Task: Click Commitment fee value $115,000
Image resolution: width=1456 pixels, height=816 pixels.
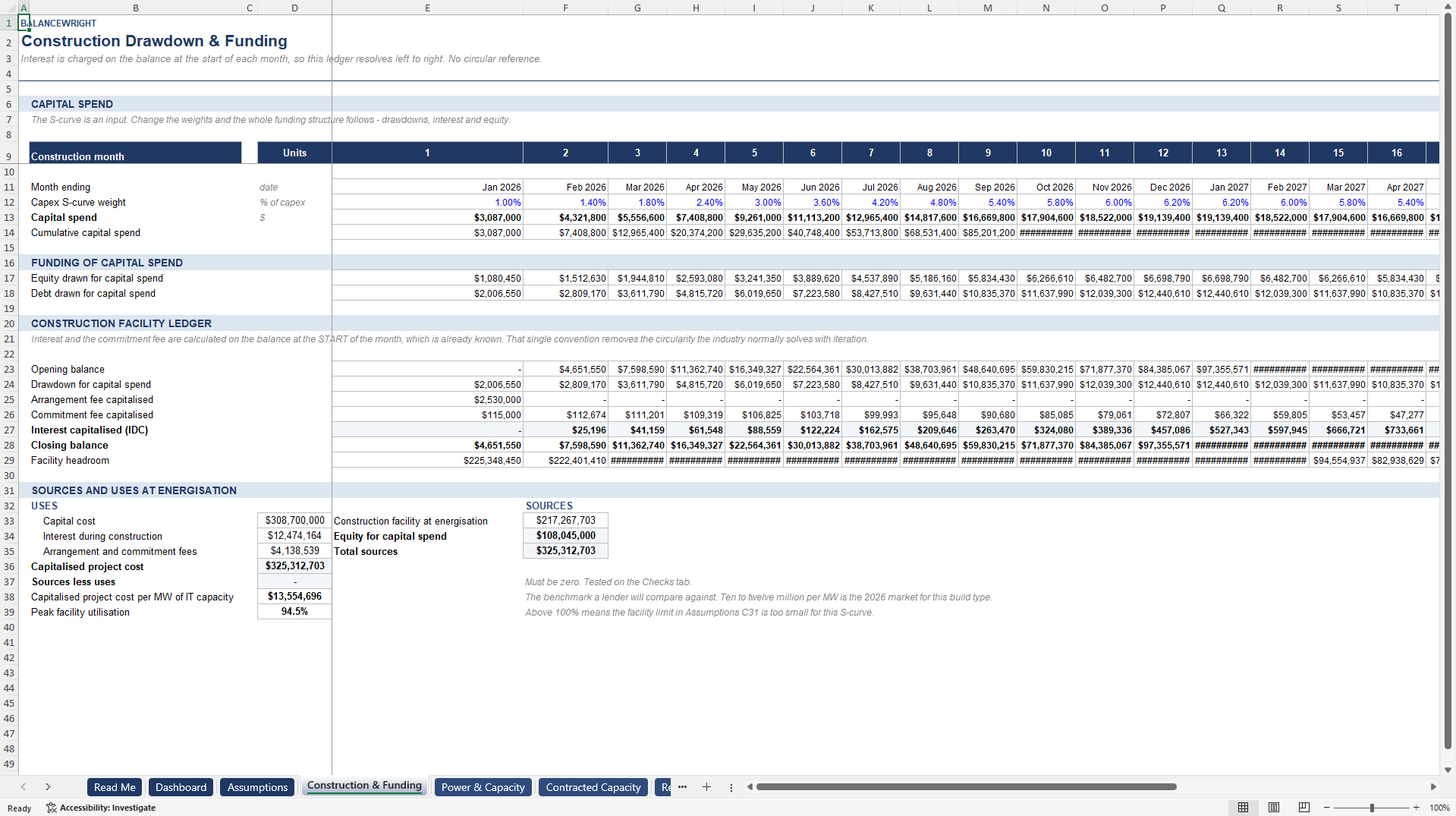Action: point(427,415)
